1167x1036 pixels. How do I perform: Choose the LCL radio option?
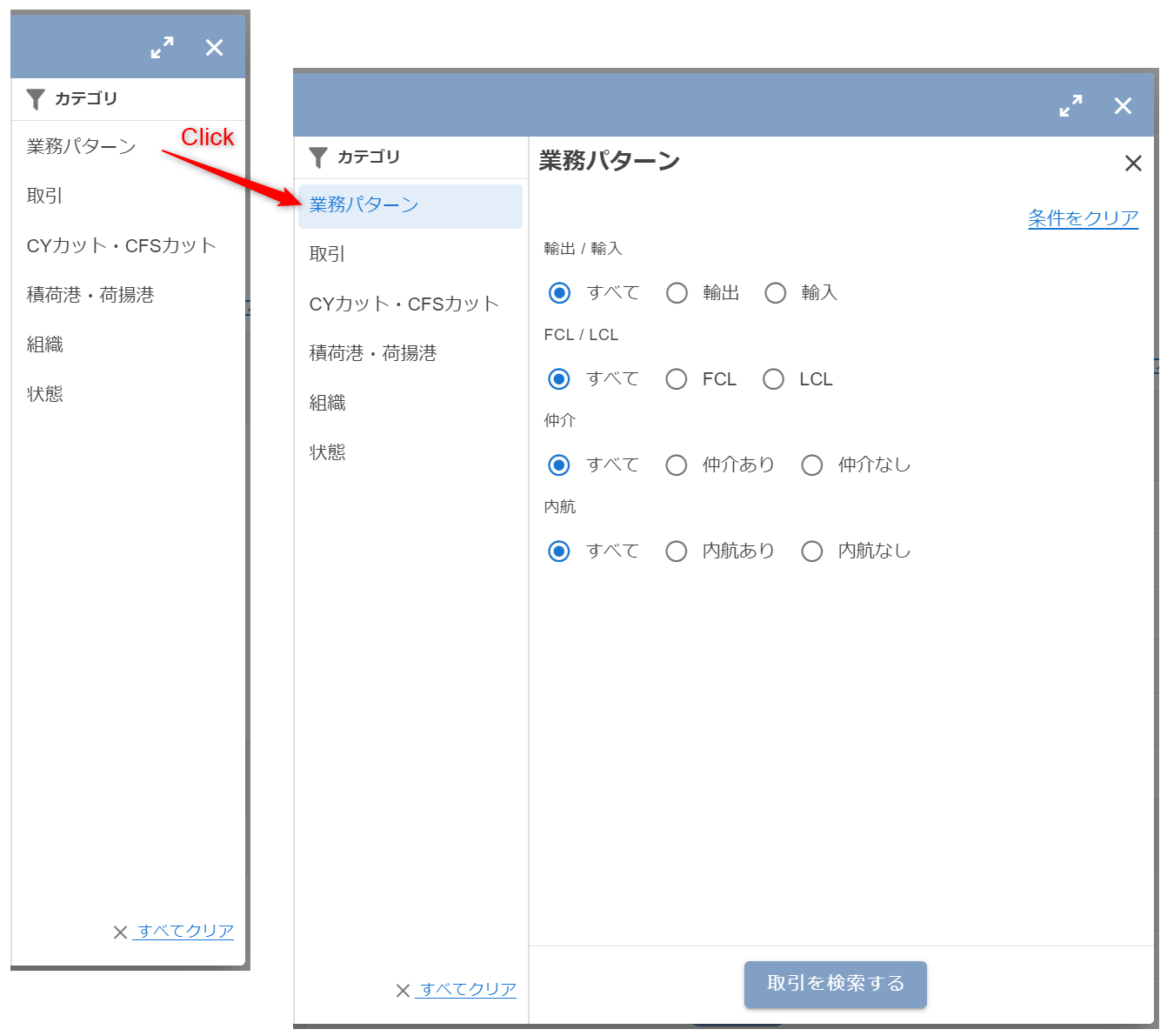[773, 379]
